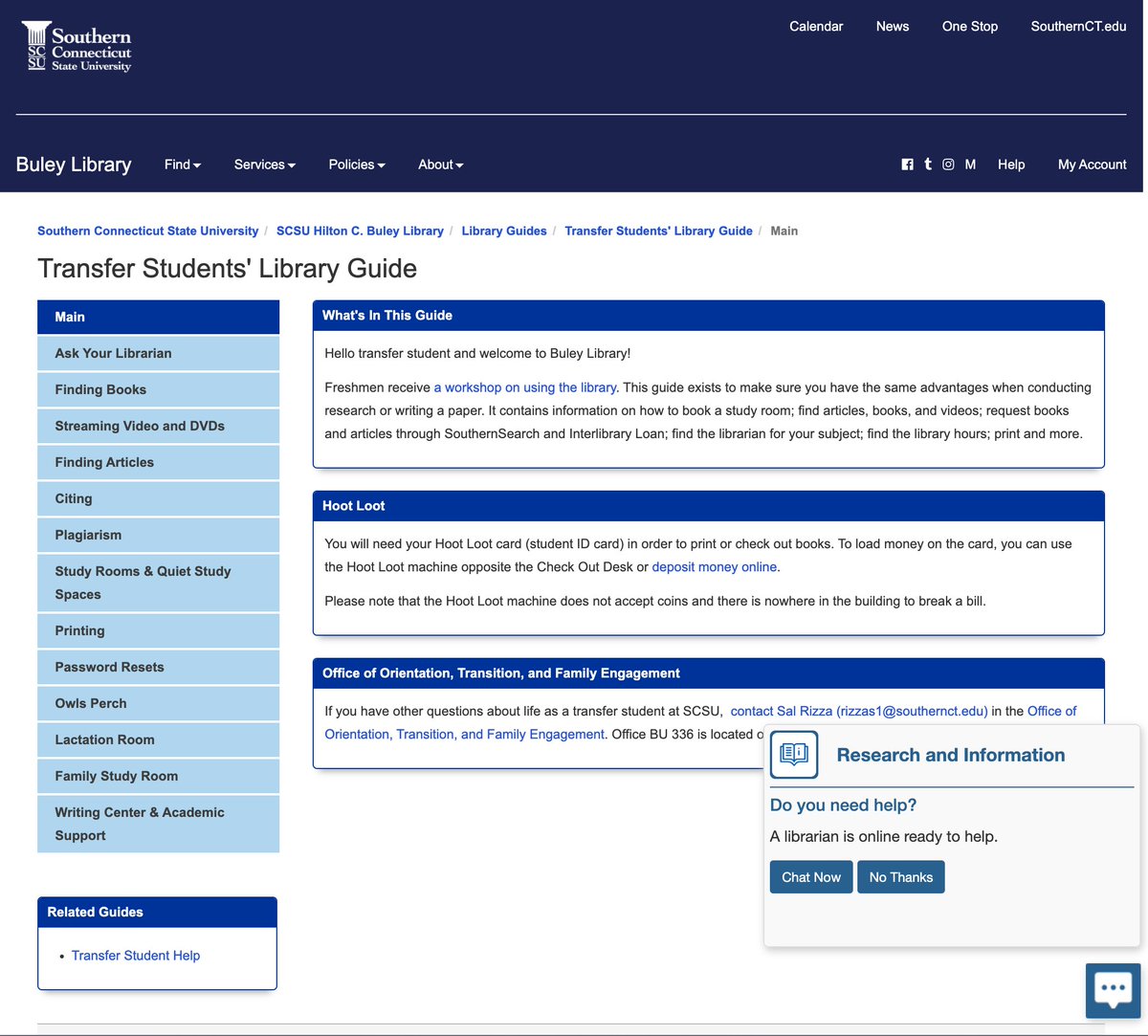The width and height of the screenshot is (1148, 1036).
Task: Open 'a workshop on using the library' link
Action: (x=525, y=387)
